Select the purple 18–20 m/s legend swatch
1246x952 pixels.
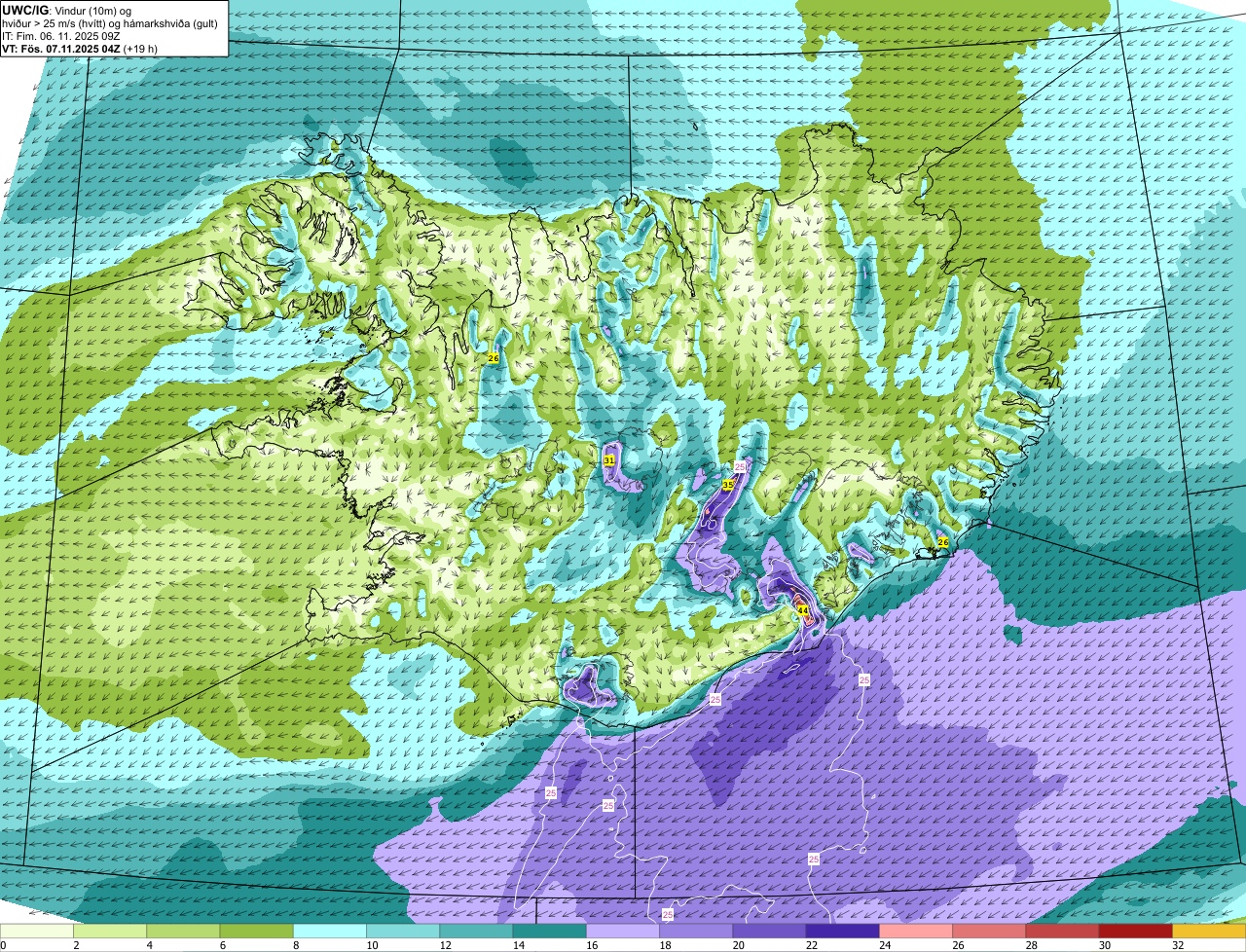click(x=696, y=931)
